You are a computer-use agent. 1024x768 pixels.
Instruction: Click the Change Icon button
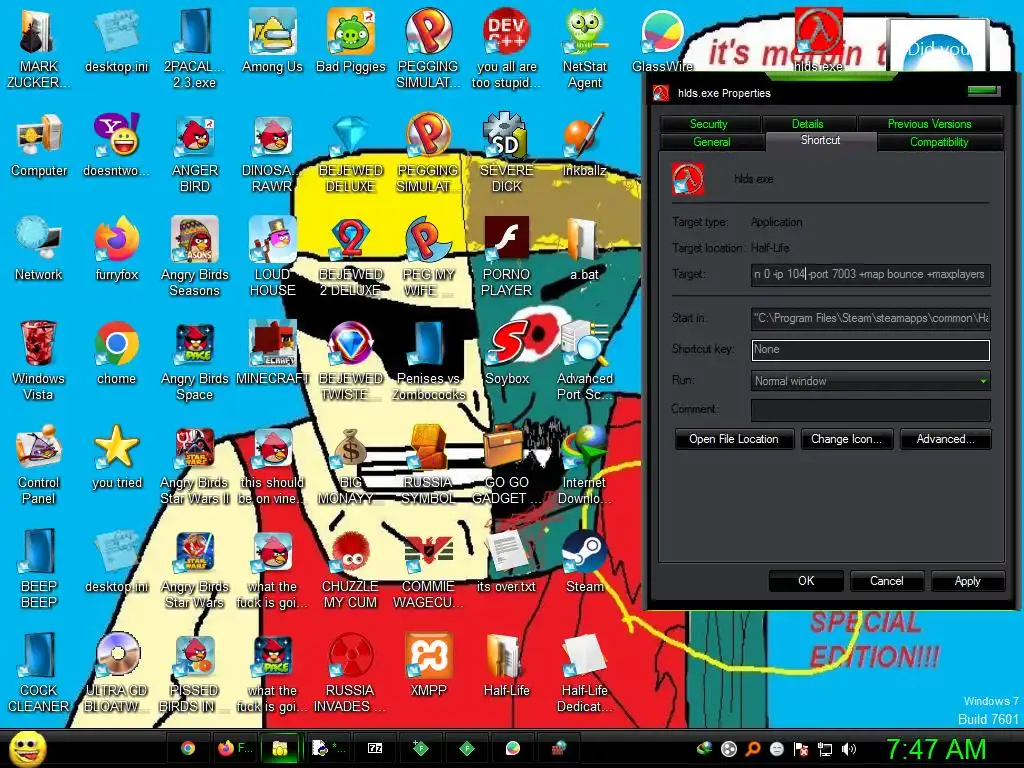click(846, 439)
